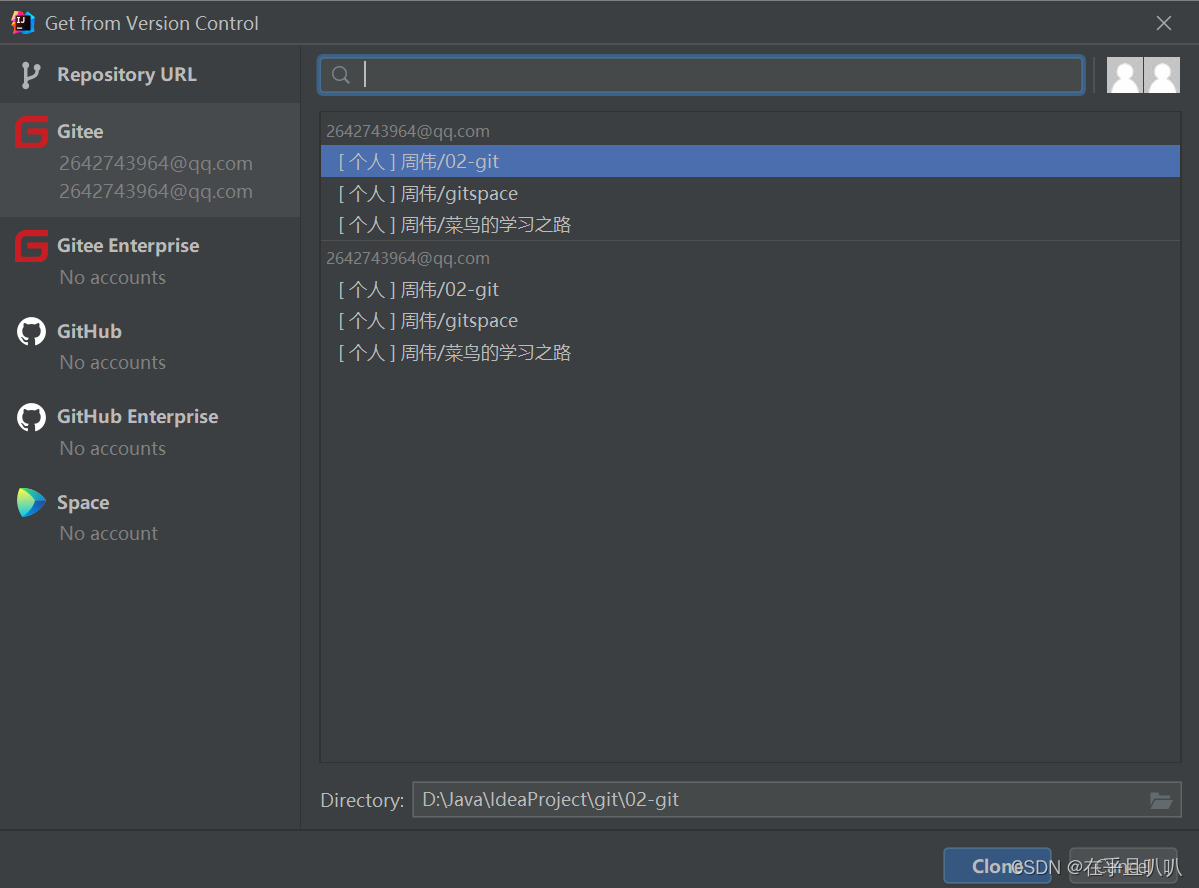Select 周伟/菜鸟的学习之路 in the first account group
The image size is (1199, 888).
[x=750, y=225]
